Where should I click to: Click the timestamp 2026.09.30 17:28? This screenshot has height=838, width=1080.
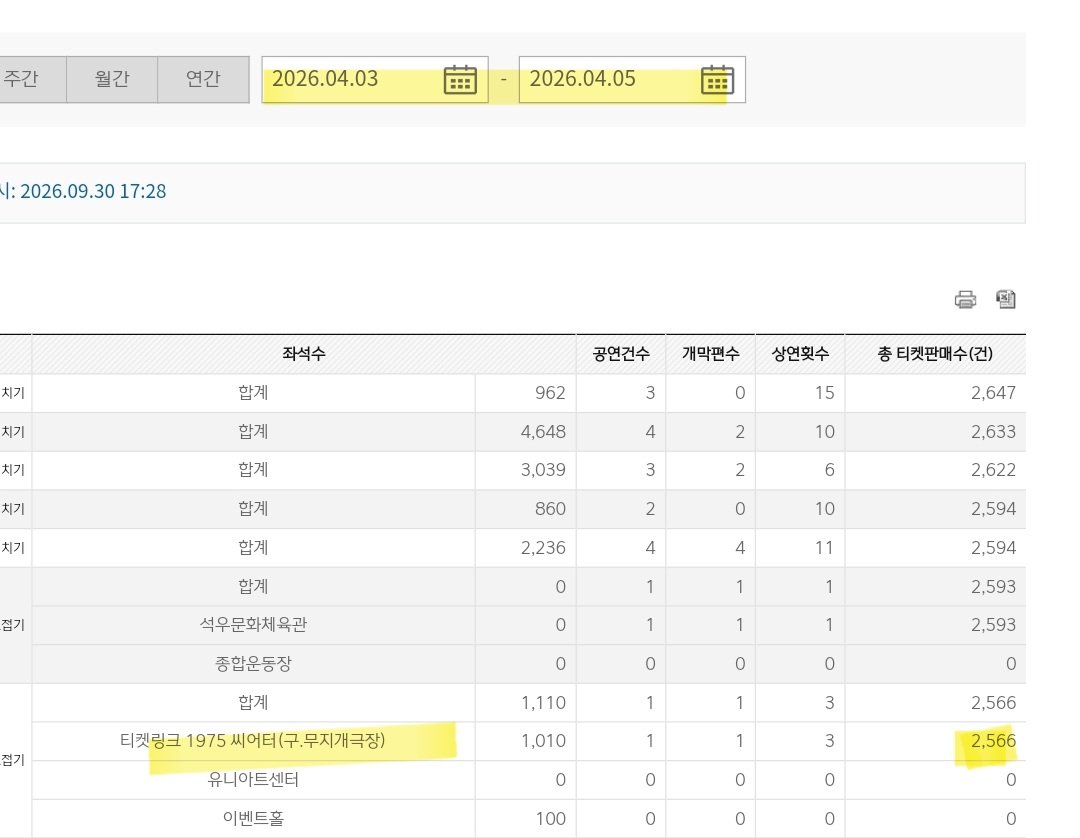click(93, 191)
